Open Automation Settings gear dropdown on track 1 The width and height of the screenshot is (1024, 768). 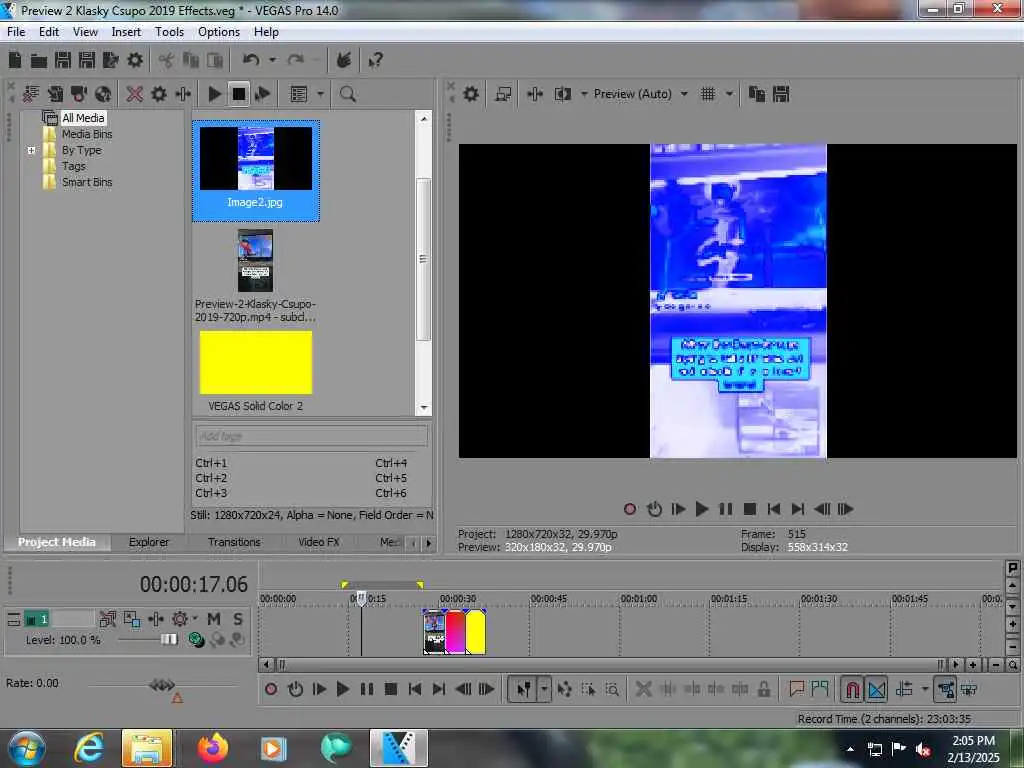click(184, 619)
